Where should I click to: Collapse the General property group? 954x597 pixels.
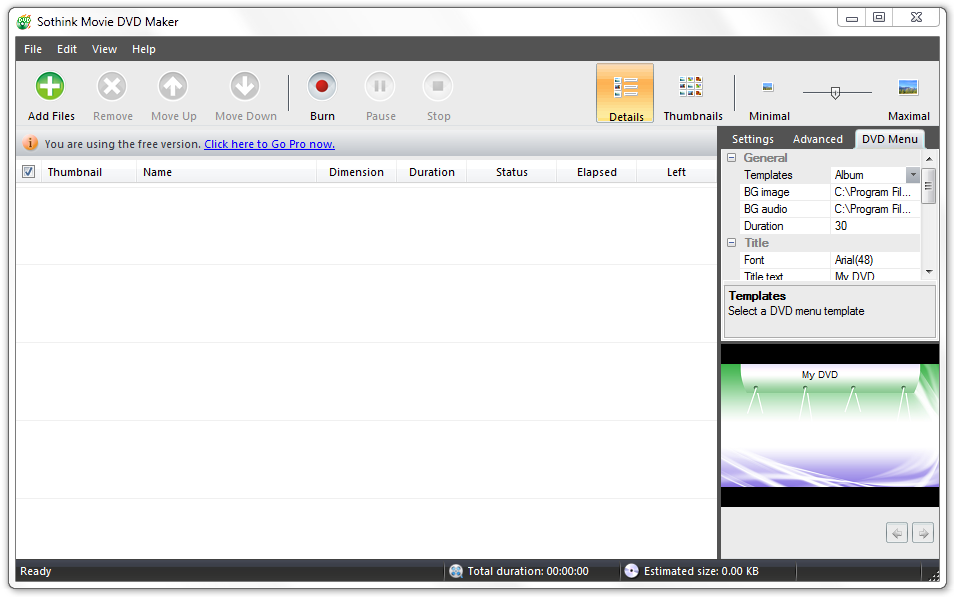731,158
